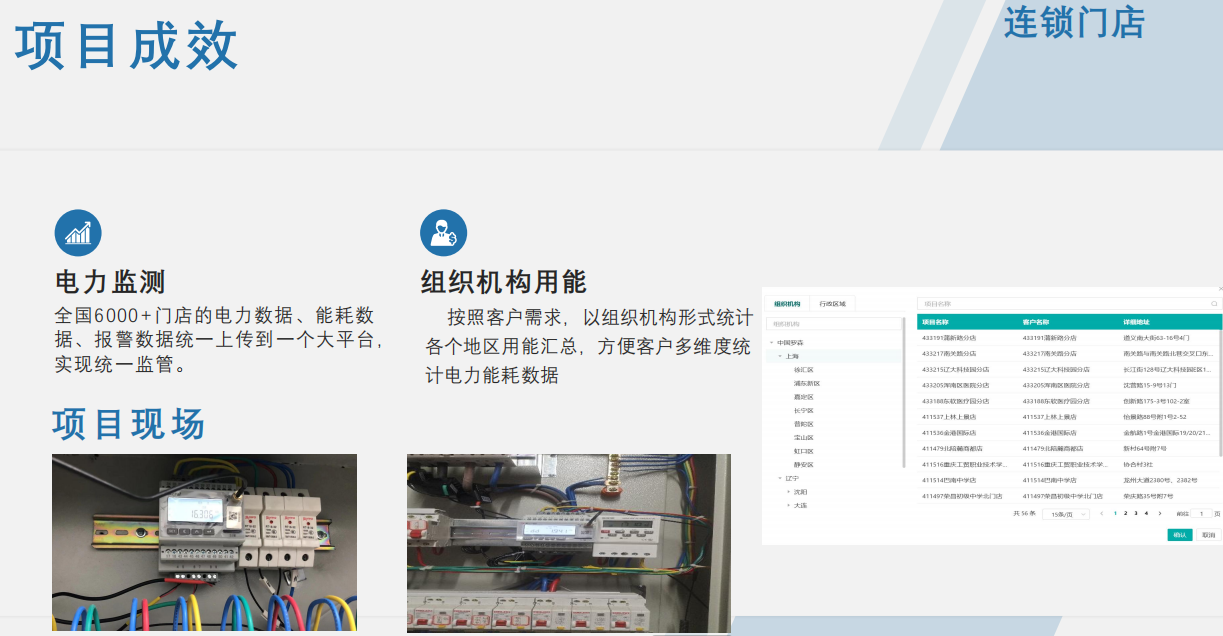Click the 组织机构 tree filter input
The height and width of the screenshot is (636, 1223).
pyautogui.click(x=834, y=324)
